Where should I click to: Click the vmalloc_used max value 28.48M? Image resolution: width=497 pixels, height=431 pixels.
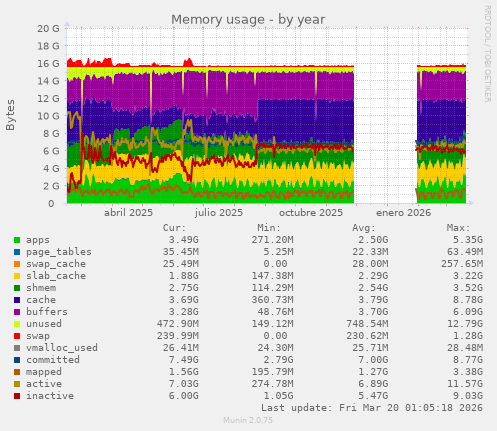coord(464,348)
